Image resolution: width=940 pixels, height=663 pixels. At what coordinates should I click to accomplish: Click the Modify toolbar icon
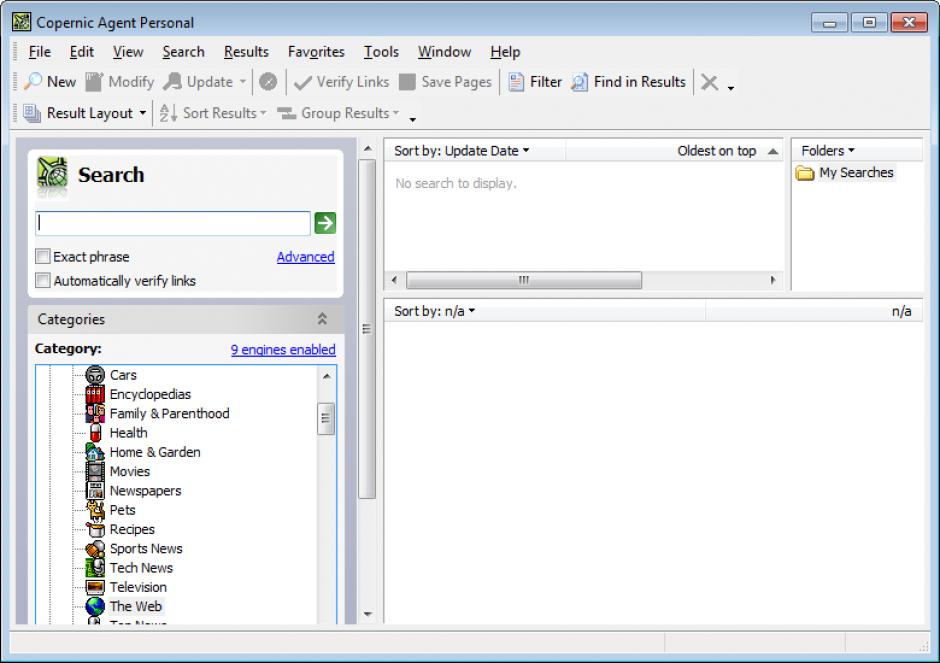coord(94,82)
